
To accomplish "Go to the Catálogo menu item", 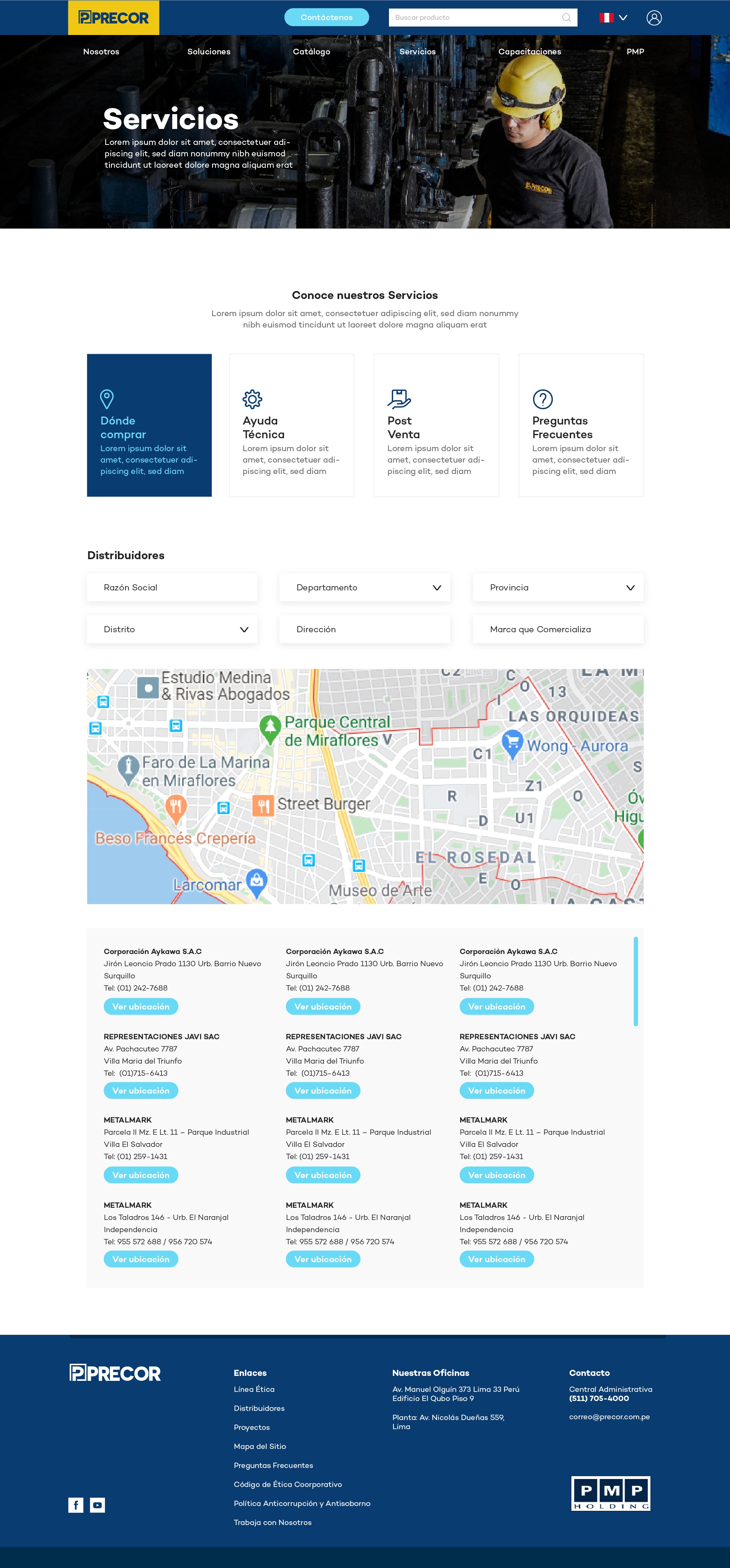I will click(311, 52).
